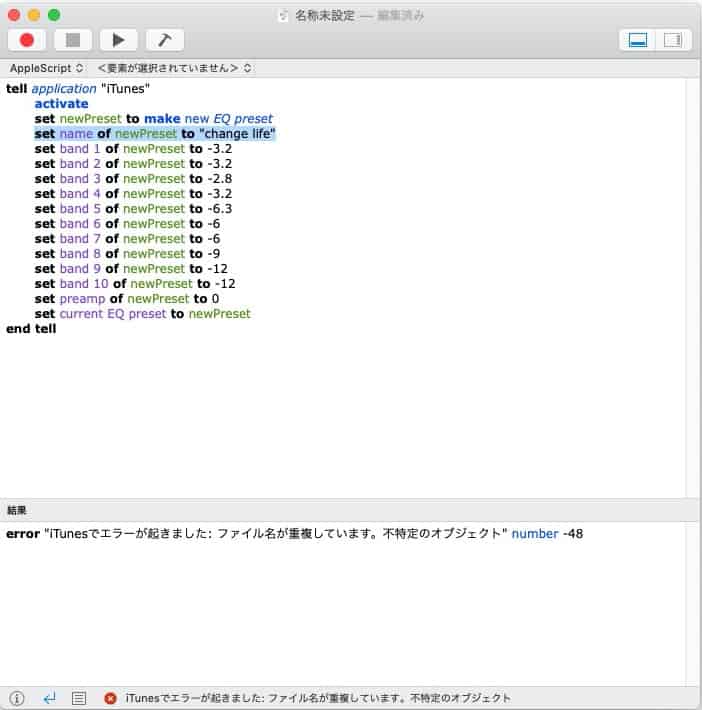Viewport: 702px width, 710px height.
Task: Click the 'set band 7' line
Action: (127, 238)
